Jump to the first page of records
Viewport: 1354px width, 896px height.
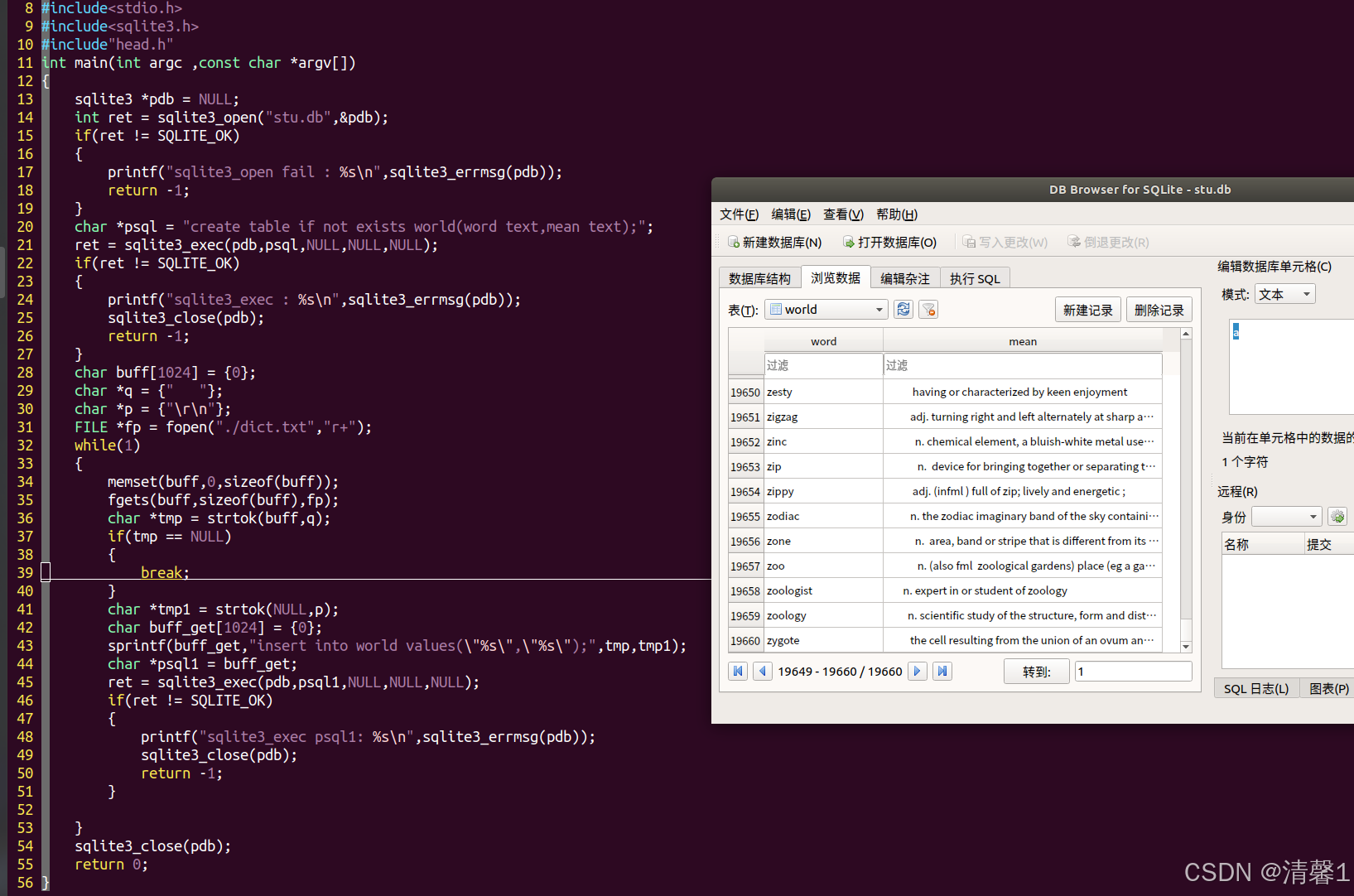pos(738,671)
